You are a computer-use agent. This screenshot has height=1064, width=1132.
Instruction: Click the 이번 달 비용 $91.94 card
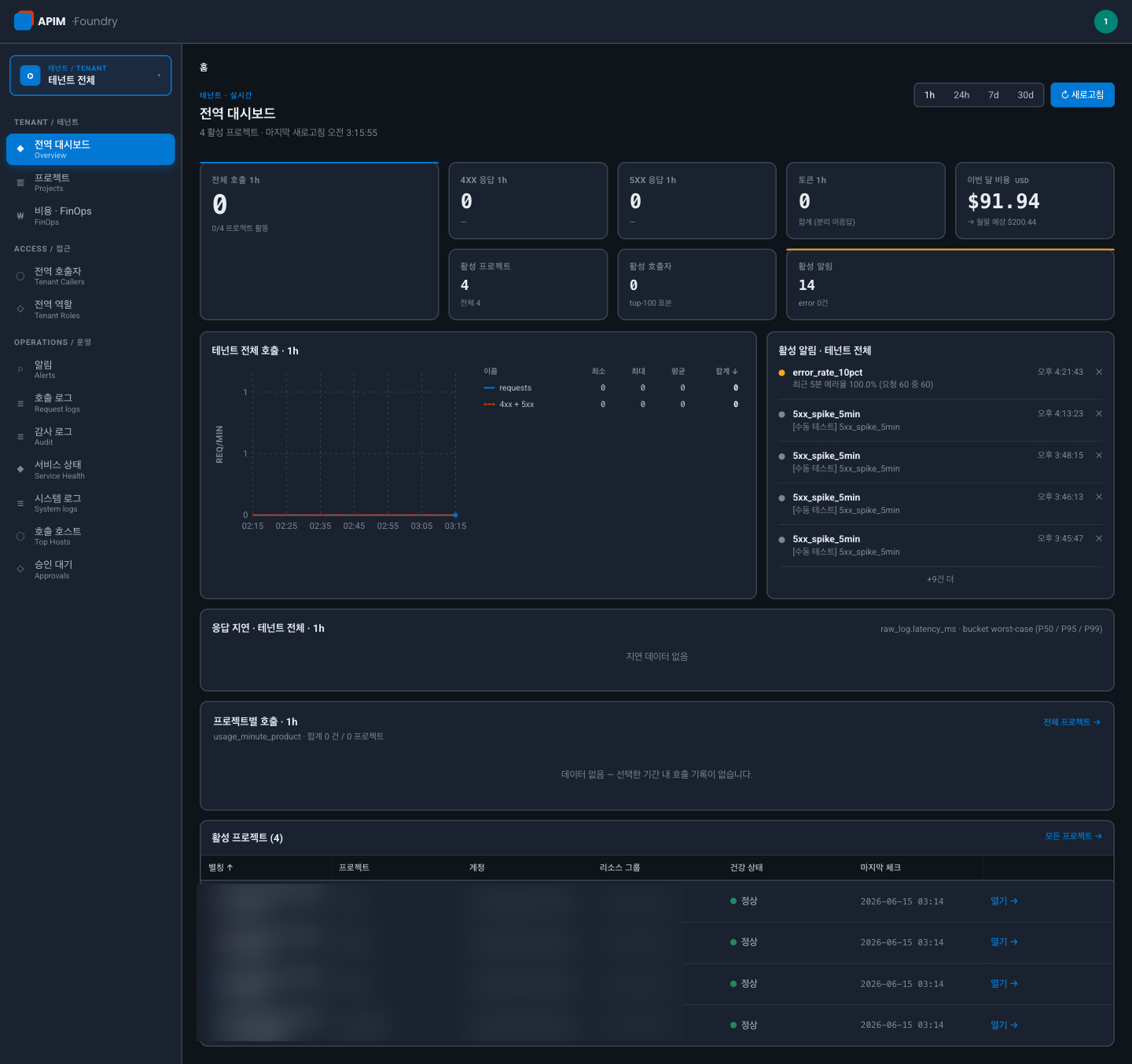(1035, 200)
